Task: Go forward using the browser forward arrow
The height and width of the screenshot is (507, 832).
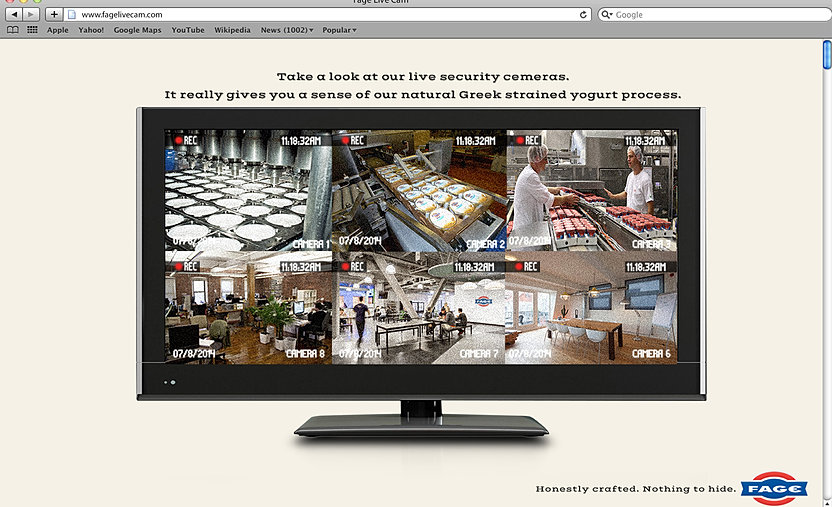Action: [31, 14]
